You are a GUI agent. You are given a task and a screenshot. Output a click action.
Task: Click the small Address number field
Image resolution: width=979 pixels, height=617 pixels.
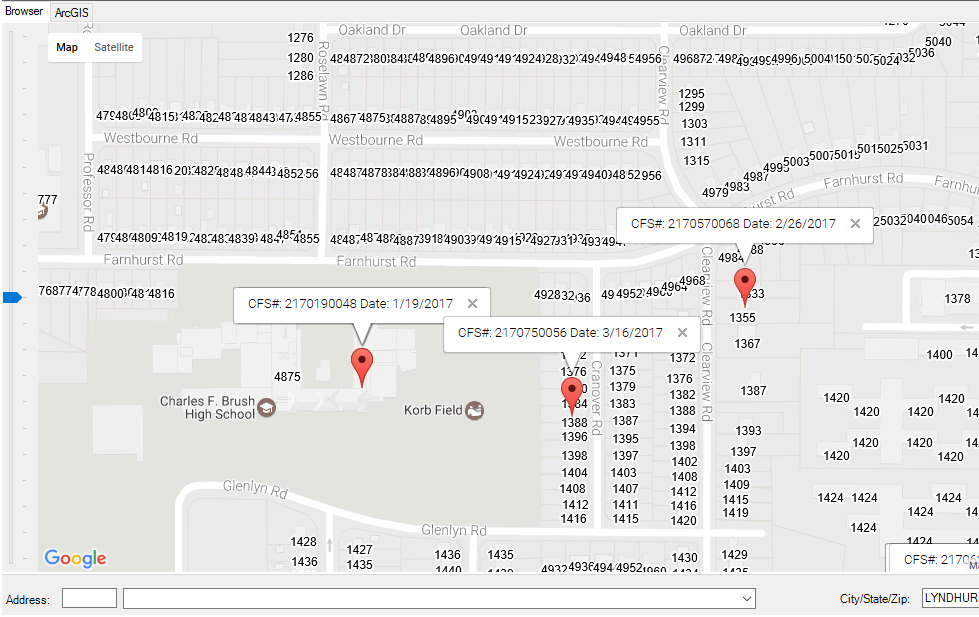89,598
